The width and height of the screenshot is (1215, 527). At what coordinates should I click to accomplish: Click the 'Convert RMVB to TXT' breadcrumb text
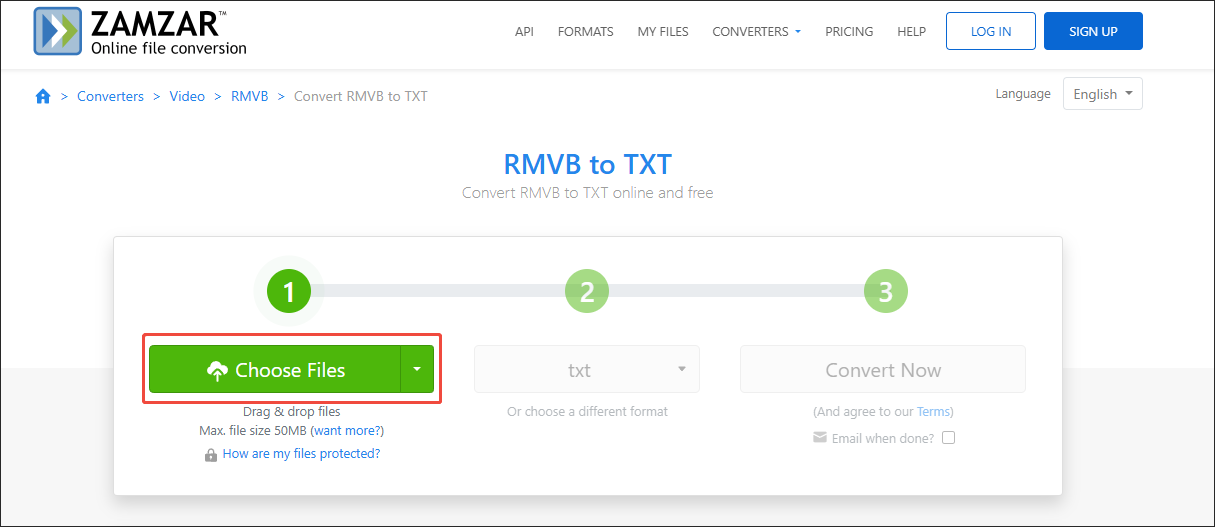click(x=360, y=96)
